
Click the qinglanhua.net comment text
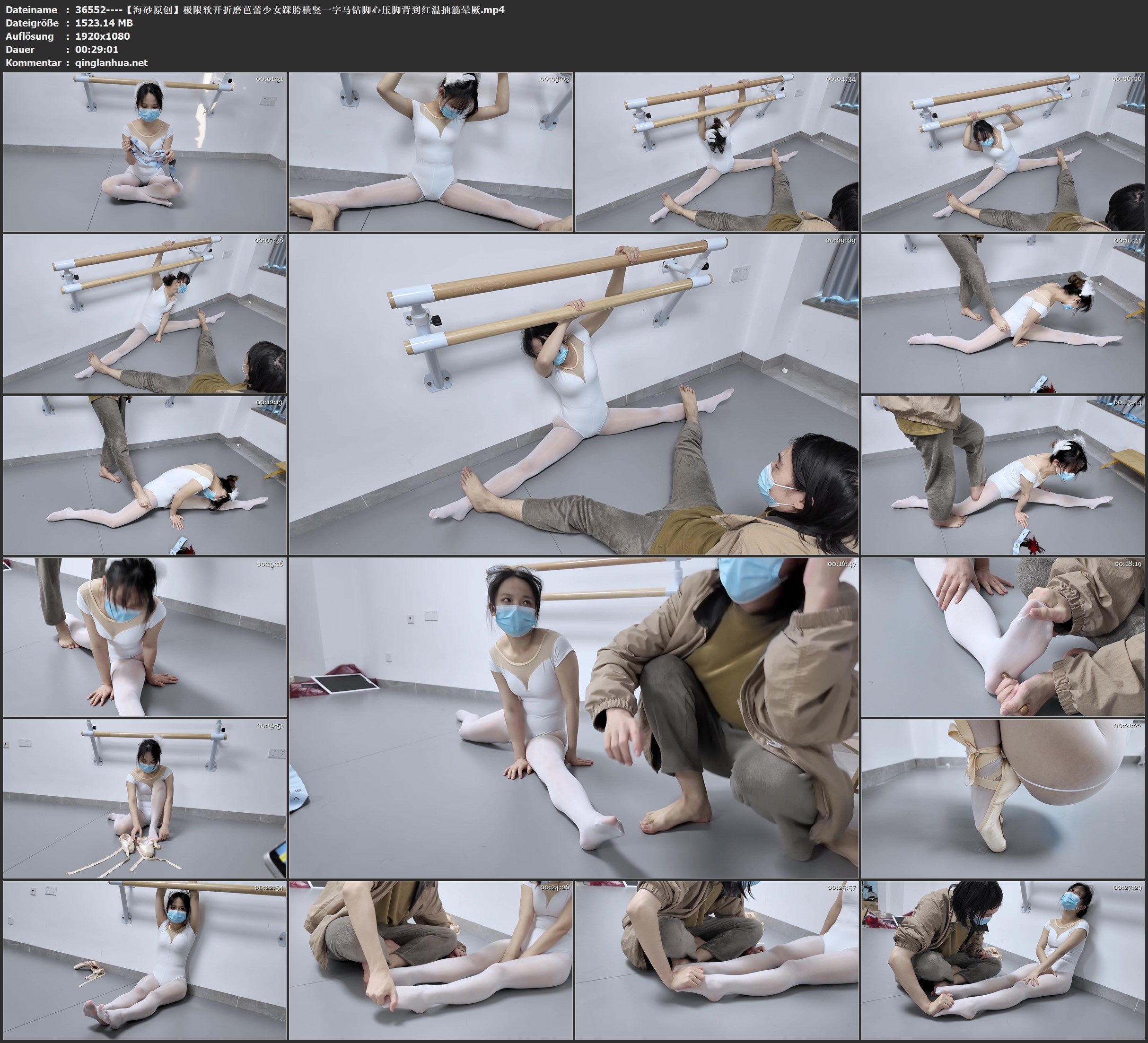point(111,62)
